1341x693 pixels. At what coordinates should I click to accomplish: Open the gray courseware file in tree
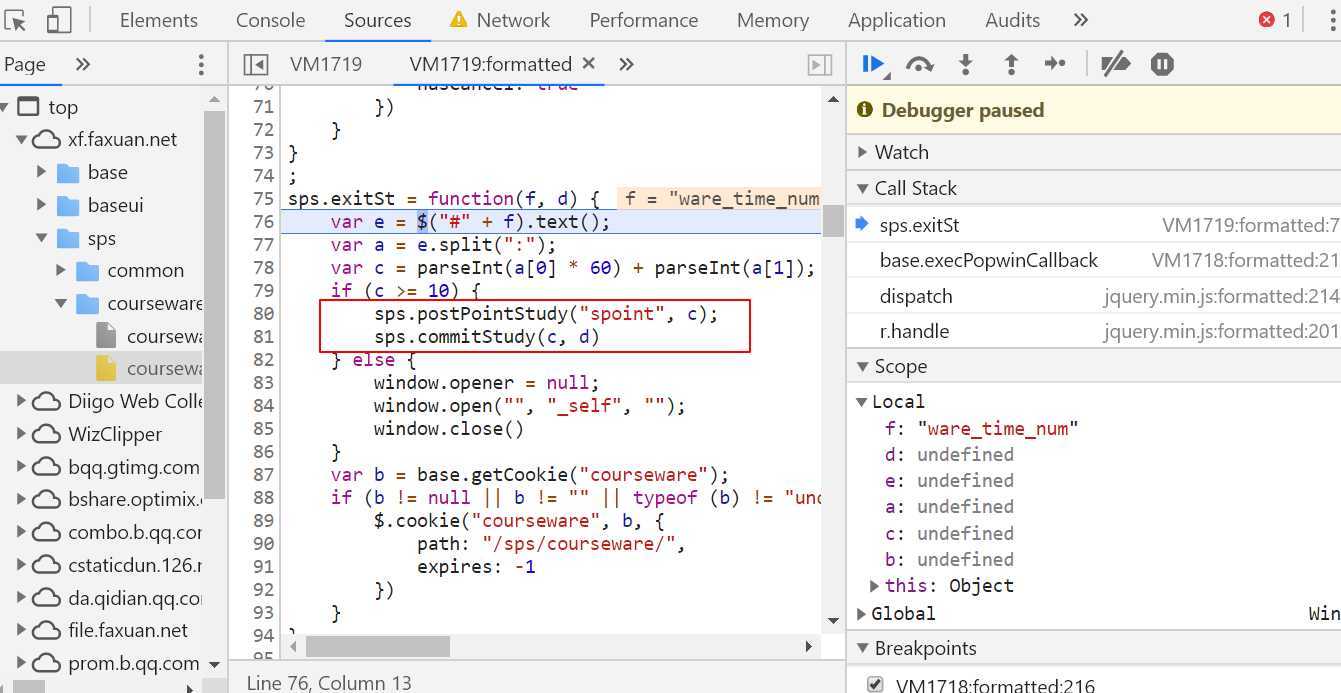coord(149,336)
